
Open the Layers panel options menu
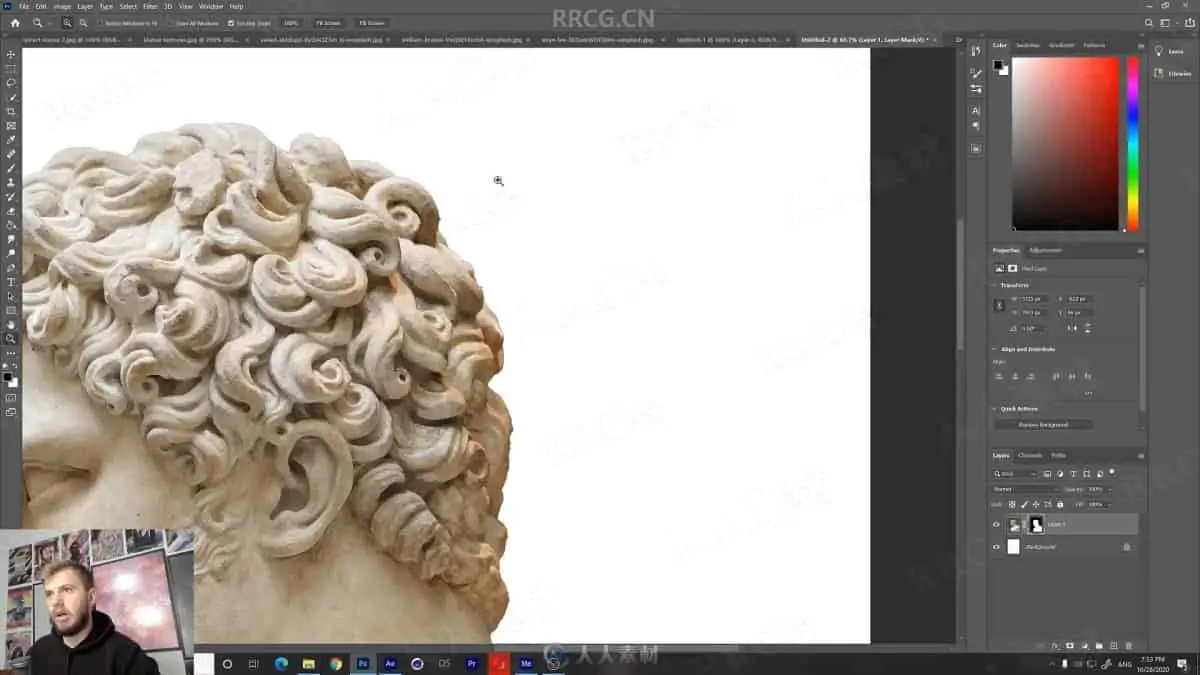tap(1140, 456)
